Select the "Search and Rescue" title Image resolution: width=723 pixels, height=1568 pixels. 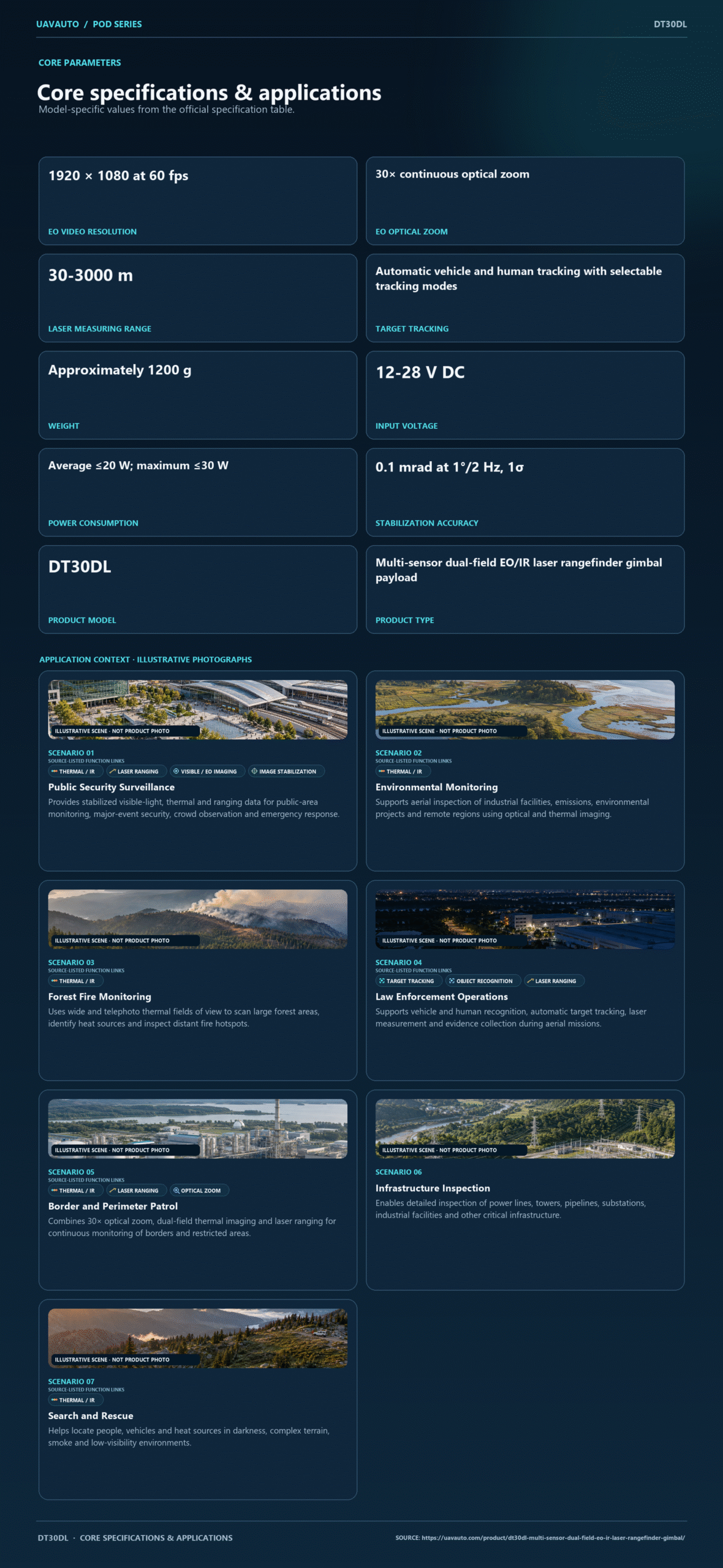(x=91, y=1415)
